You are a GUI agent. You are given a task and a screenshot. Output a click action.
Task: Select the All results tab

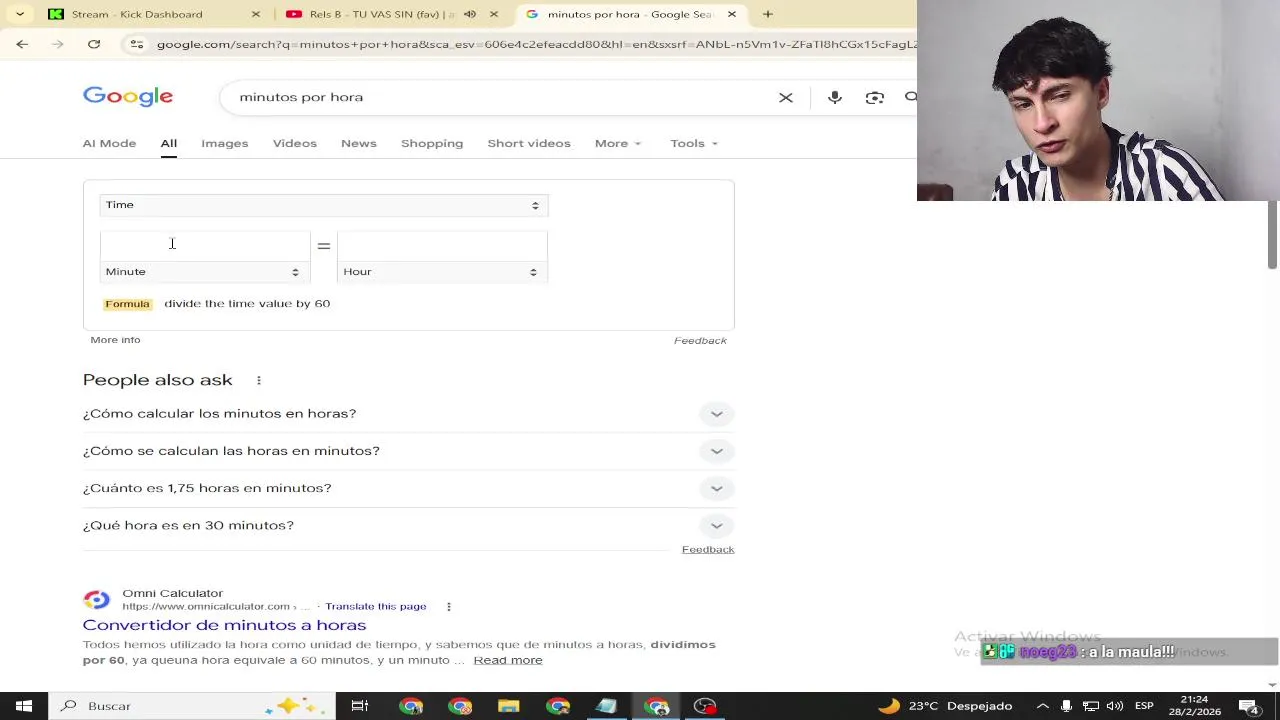pos(169,143)
